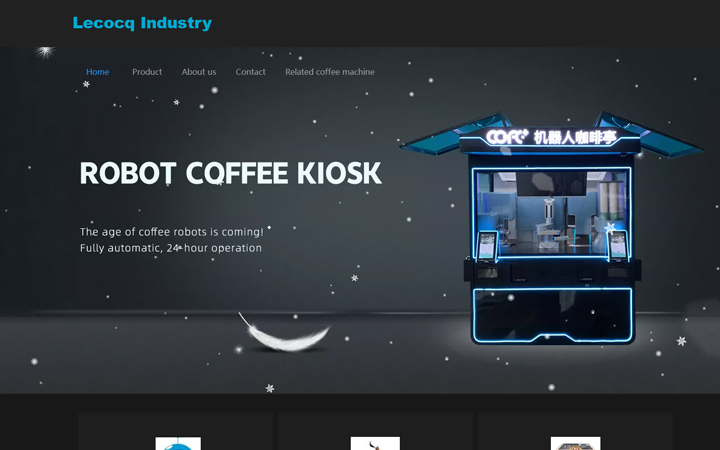The image size is (720, 450).
Task: Open the Product menu item
Action: pyautogui.click(x=147, y=72)
